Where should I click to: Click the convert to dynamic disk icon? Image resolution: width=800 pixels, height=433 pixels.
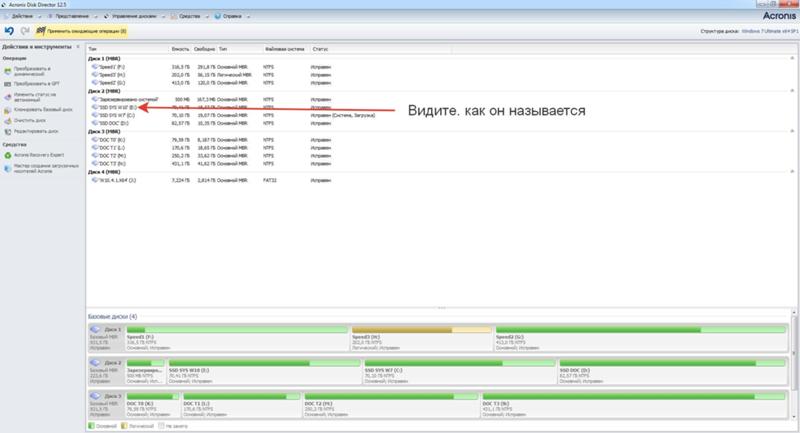pos(7,71)
